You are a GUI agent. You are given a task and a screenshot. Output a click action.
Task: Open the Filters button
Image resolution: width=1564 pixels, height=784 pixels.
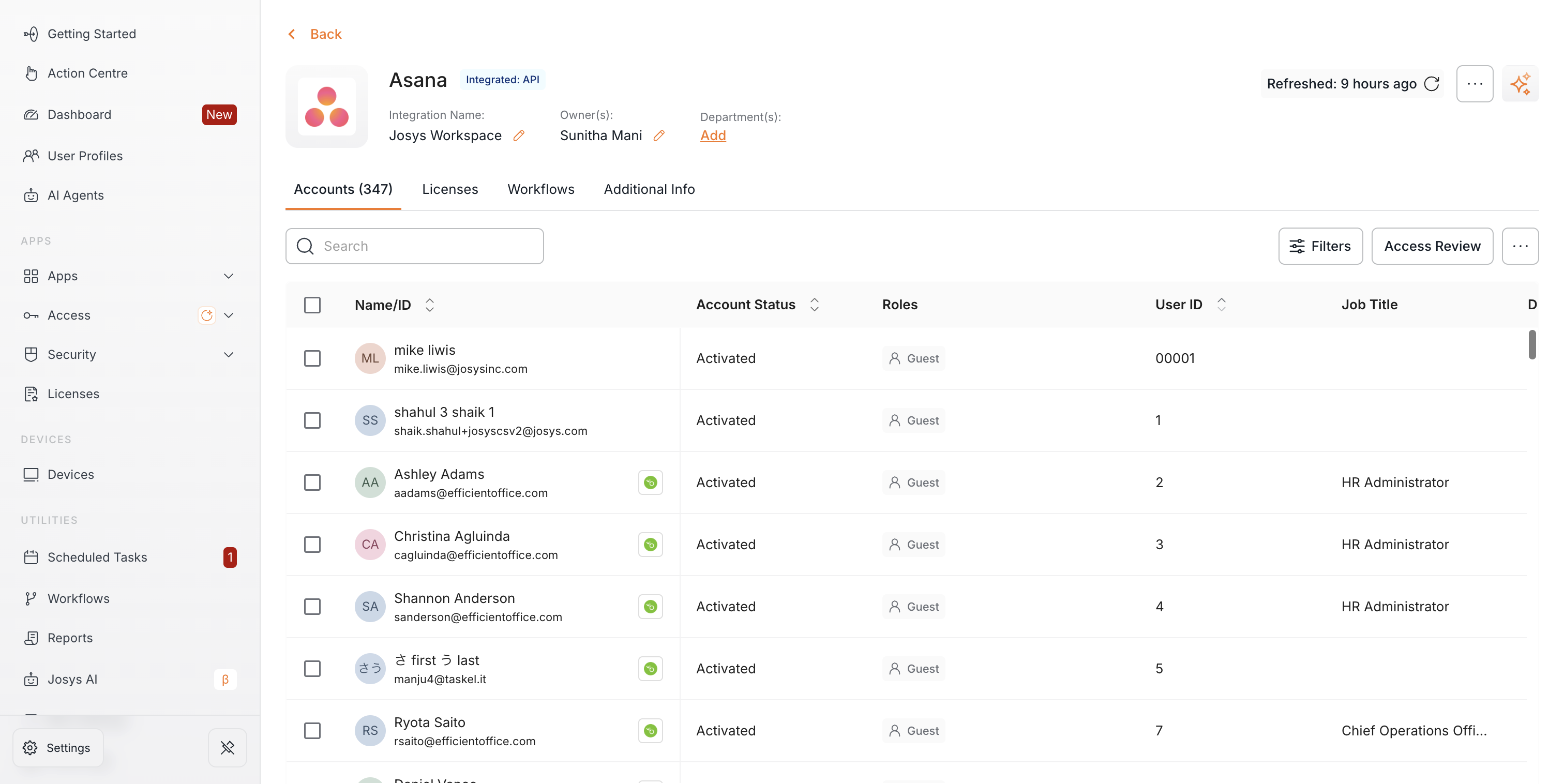point(1320,246)
